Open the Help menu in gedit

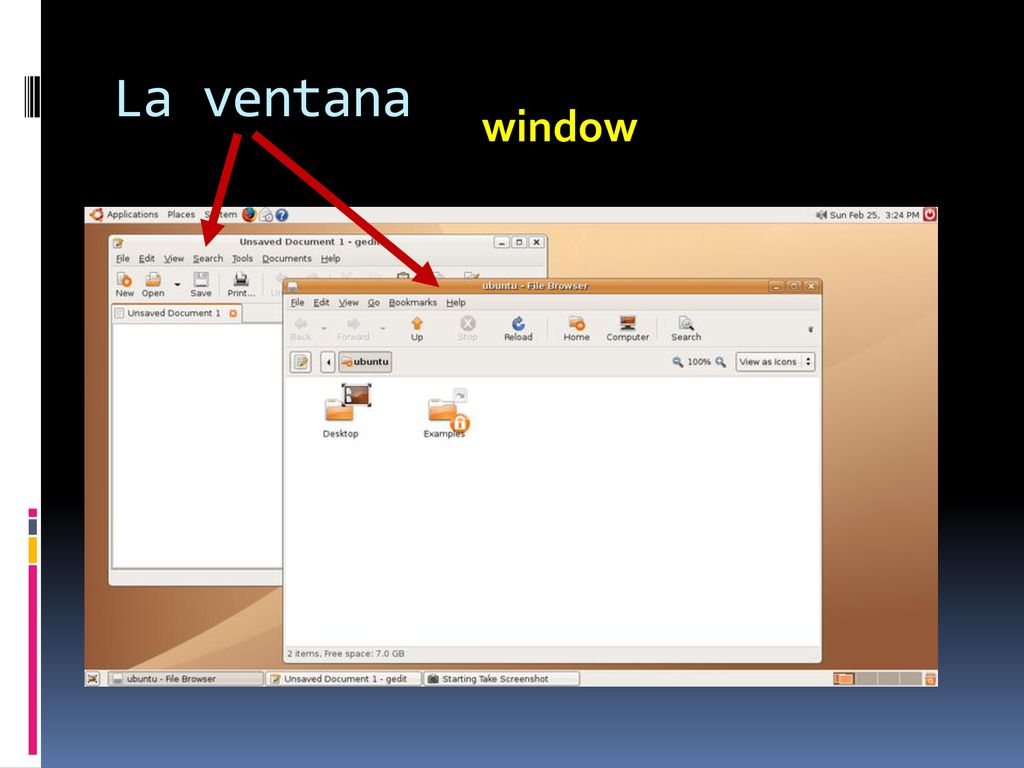(330, 259)
